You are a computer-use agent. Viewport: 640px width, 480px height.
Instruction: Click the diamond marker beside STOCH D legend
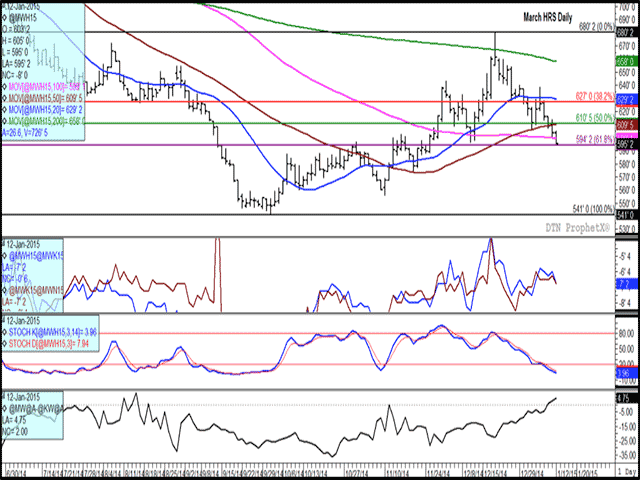point(4,342)
